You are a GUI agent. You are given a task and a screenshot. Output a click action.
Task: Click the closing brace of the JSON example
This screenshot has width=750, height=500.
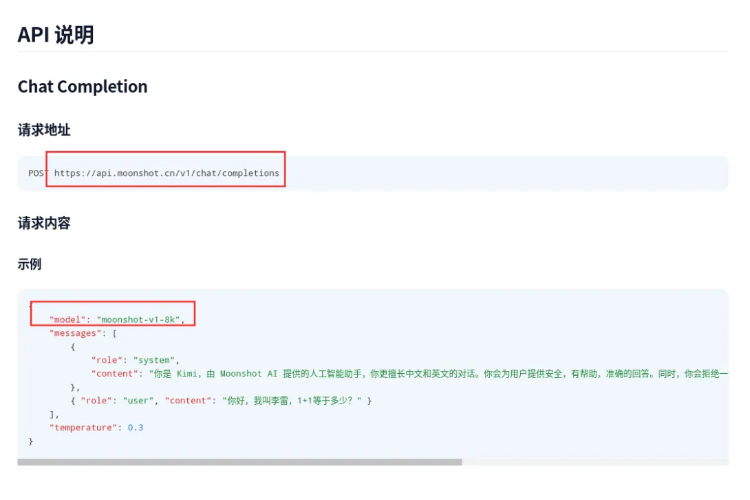31,441
